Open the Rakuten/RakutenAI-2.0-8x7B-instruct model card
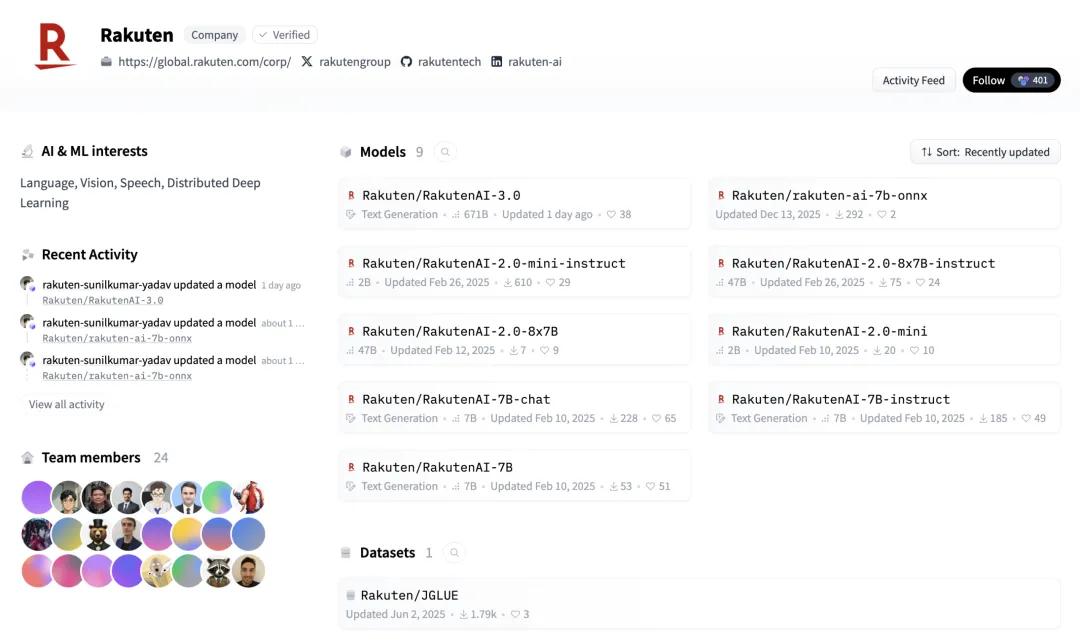Screen dimensions: 1080x643 (884, 272)
